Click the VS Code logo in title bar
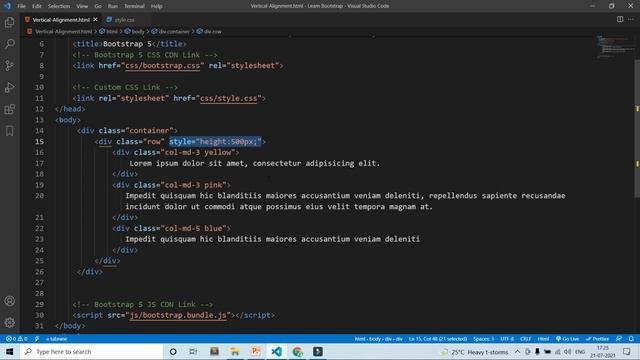The width and height of the screenshot is (640, 360). point(7,6)
